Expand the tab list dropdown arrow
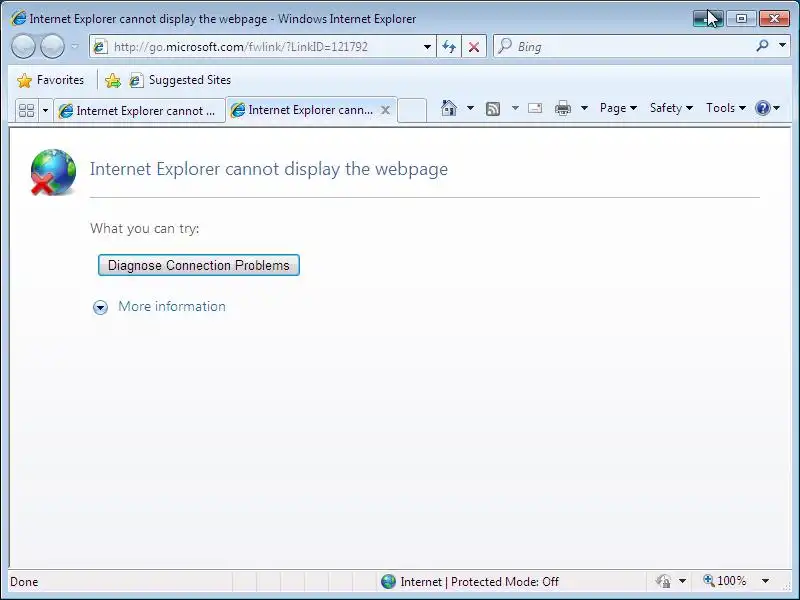The image size is (800, 600). [x=45, y=110]
